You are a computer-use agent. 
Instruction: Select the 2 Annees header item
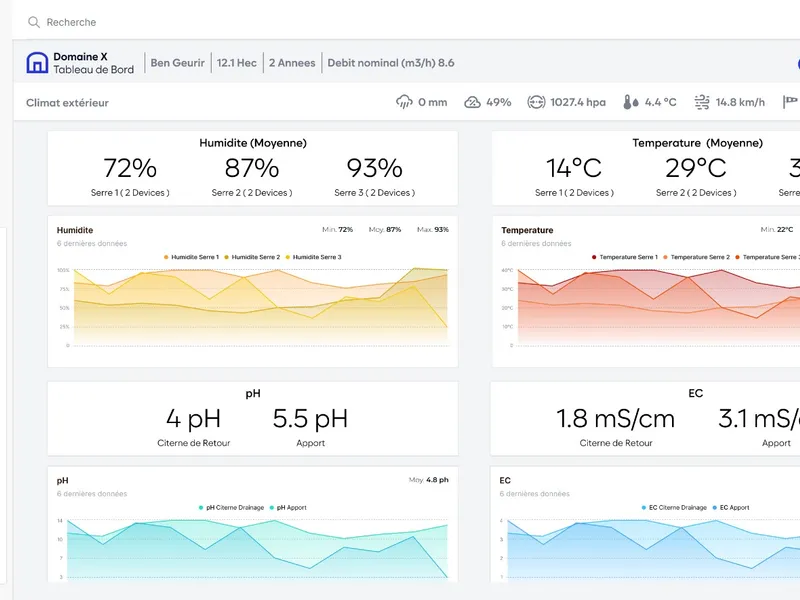(x=292, y=63)
